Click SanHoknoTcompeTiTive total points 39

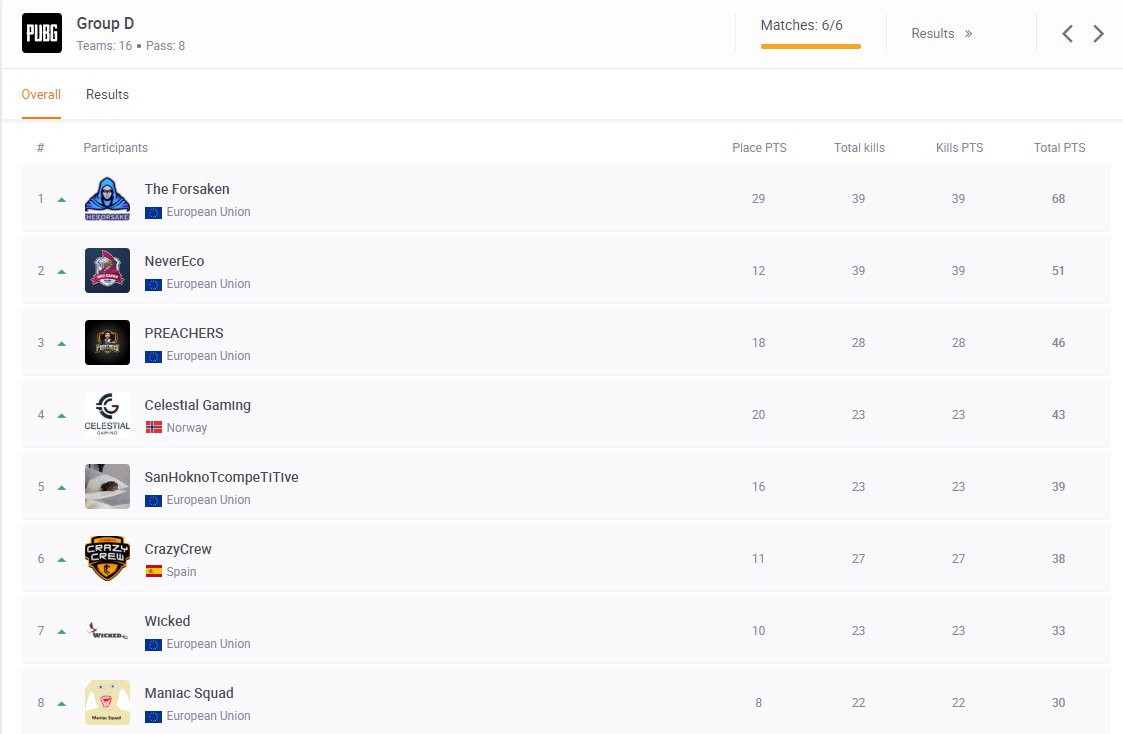(1059, 487)
